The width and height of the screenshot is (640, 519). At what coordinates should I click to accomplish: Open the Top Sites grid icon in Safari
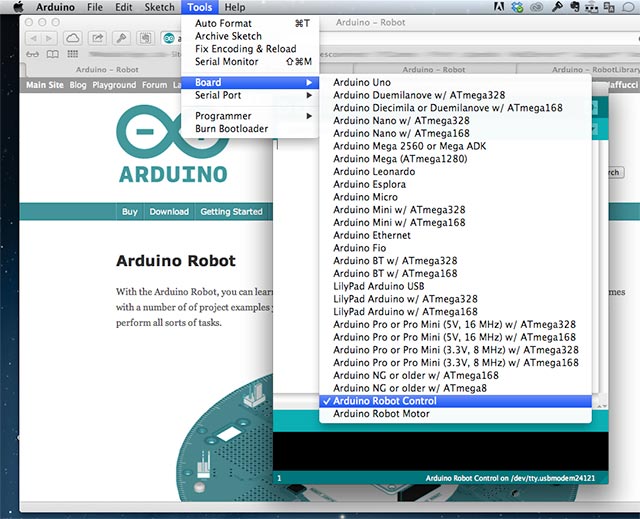click(x=73, y=54)
